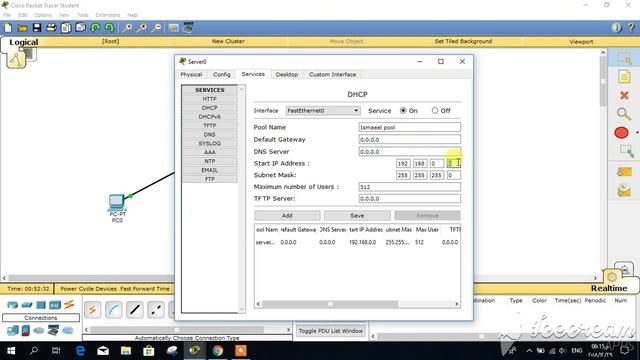Switch to the Physical tab
Screen dimensions: 640x360
click(x=191, y=75)
